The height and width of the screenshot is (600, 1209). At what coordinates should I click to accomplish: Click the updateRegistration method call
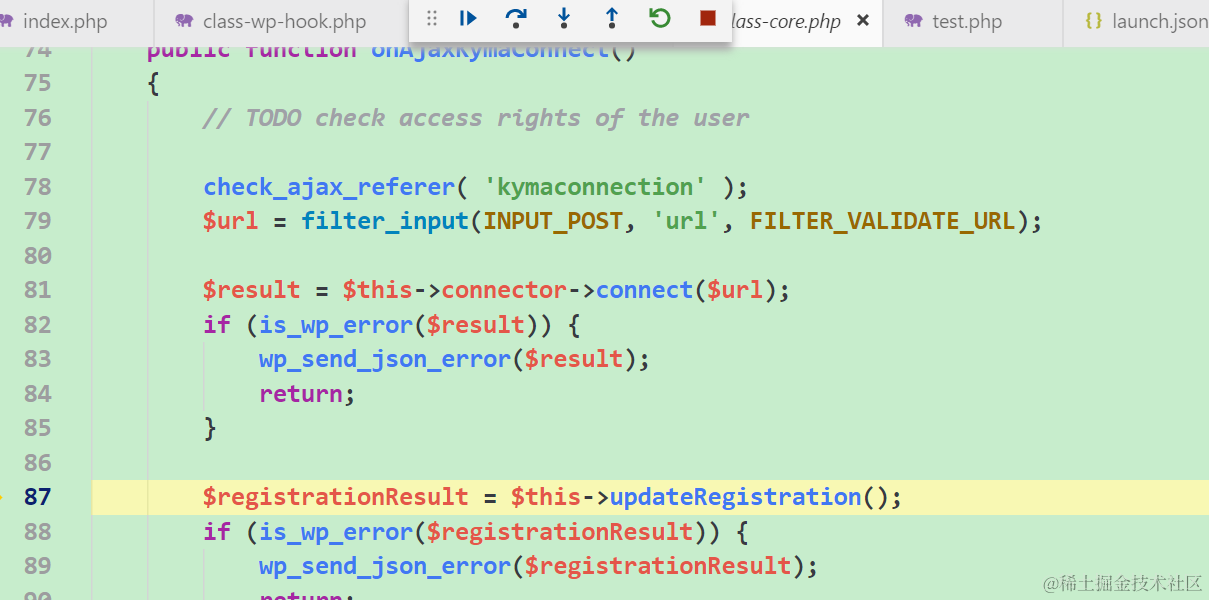[x=735, y=497]
